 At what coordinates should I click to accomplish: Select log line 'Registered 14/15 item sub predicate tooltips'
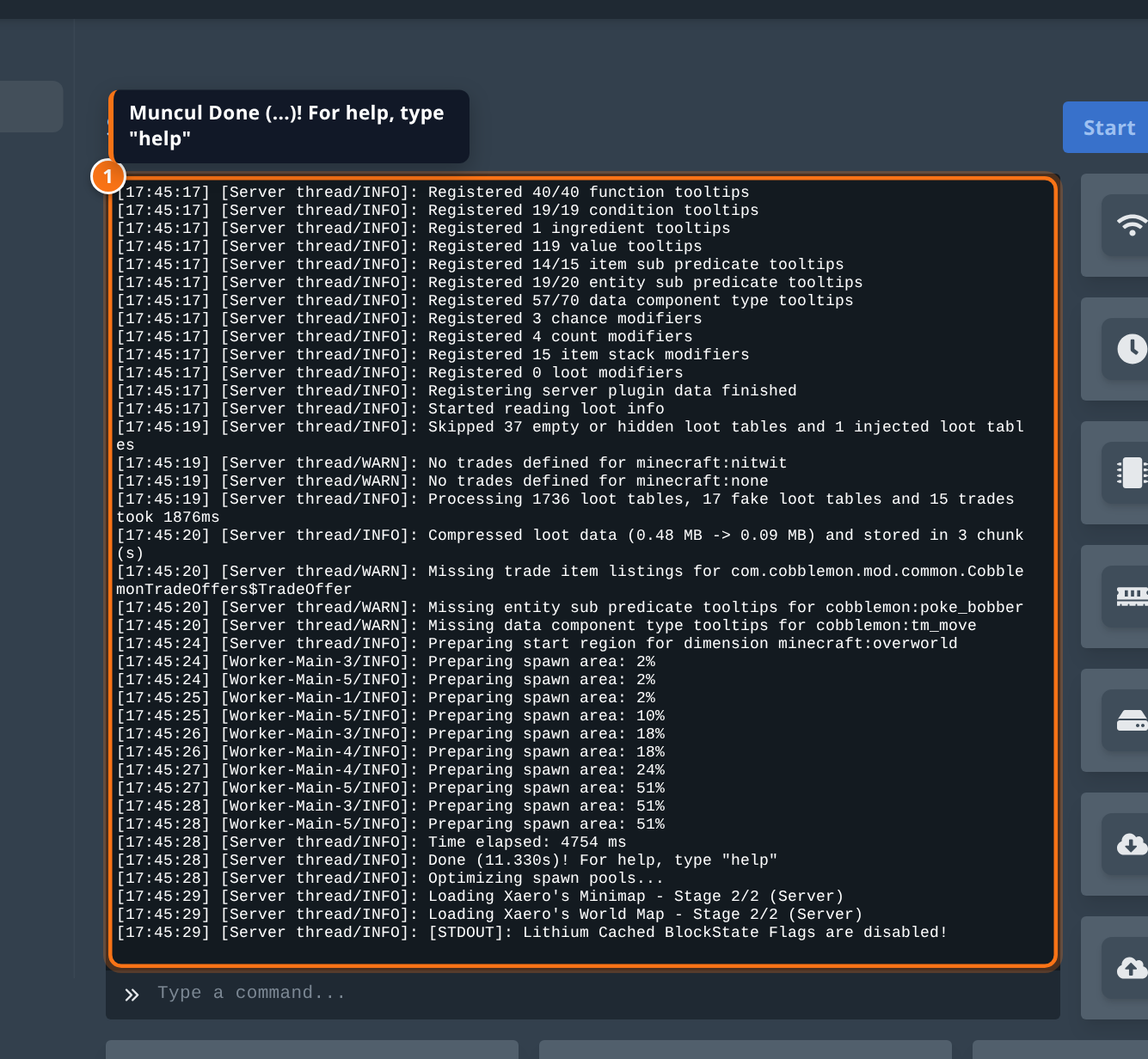[480, 265]
